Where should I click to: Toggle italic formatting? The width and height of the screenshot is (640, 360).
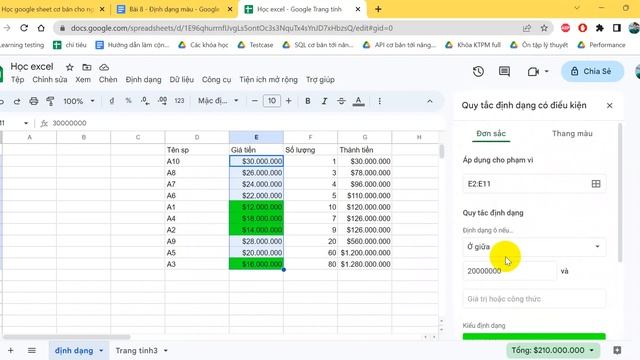[324, 101]
